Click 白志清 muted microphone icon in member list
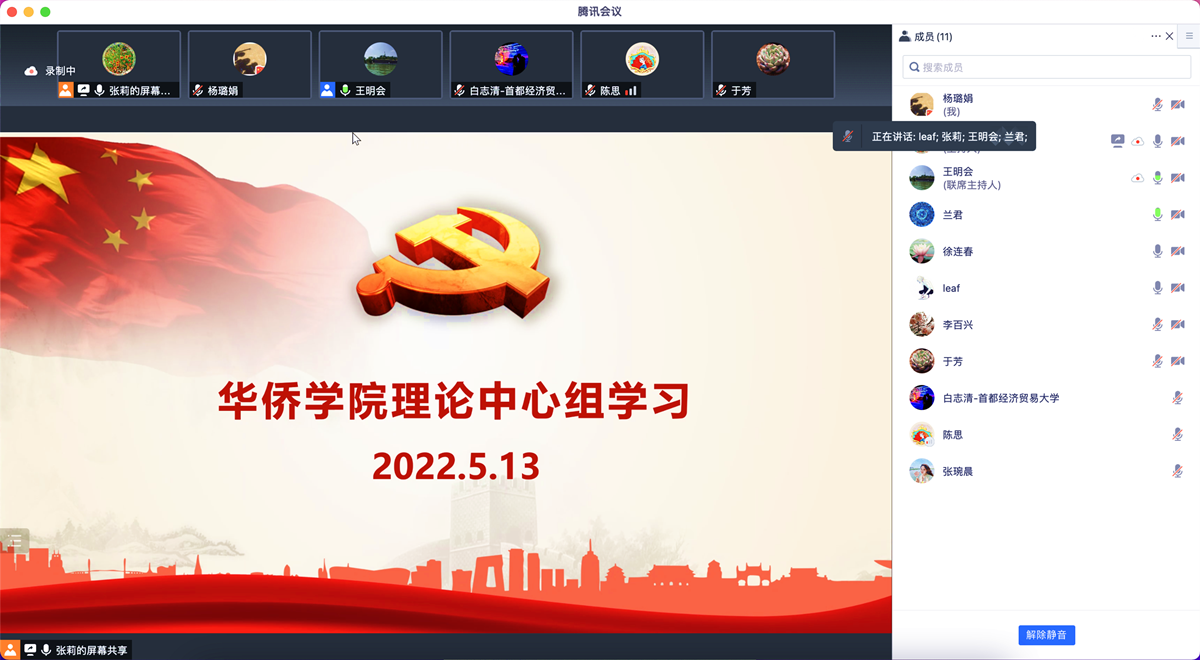This screenshot has height=660, width=1200. point(1178,398)
